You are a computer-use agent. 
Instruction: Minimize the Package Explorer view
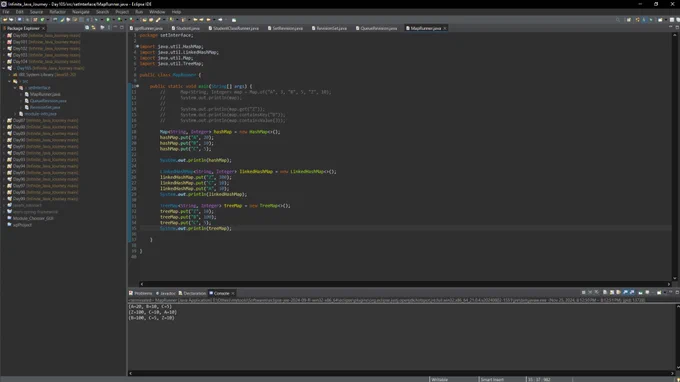[x=115, y=27]
